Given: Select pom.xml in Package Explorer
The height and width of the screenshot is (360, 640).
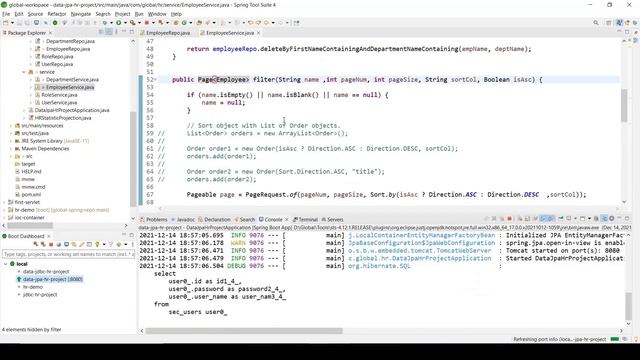Looking at the screenshot, I should point(31,195).
